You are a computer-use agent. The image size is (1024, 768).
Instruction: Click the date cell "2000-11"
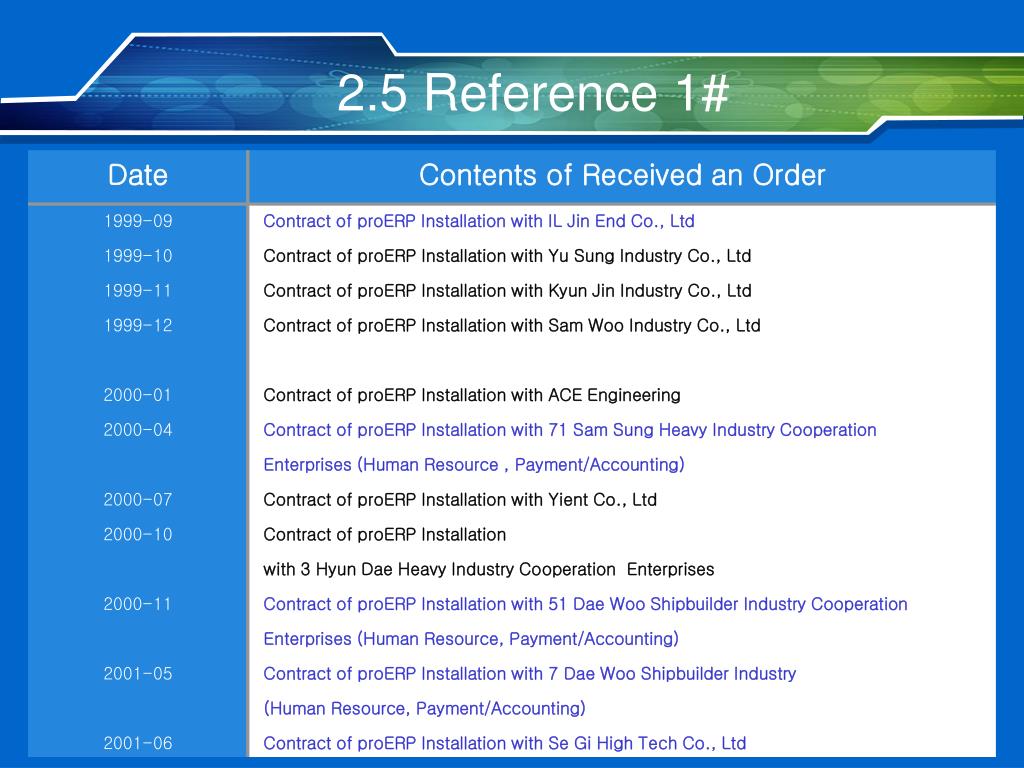[x=138, y=604]
